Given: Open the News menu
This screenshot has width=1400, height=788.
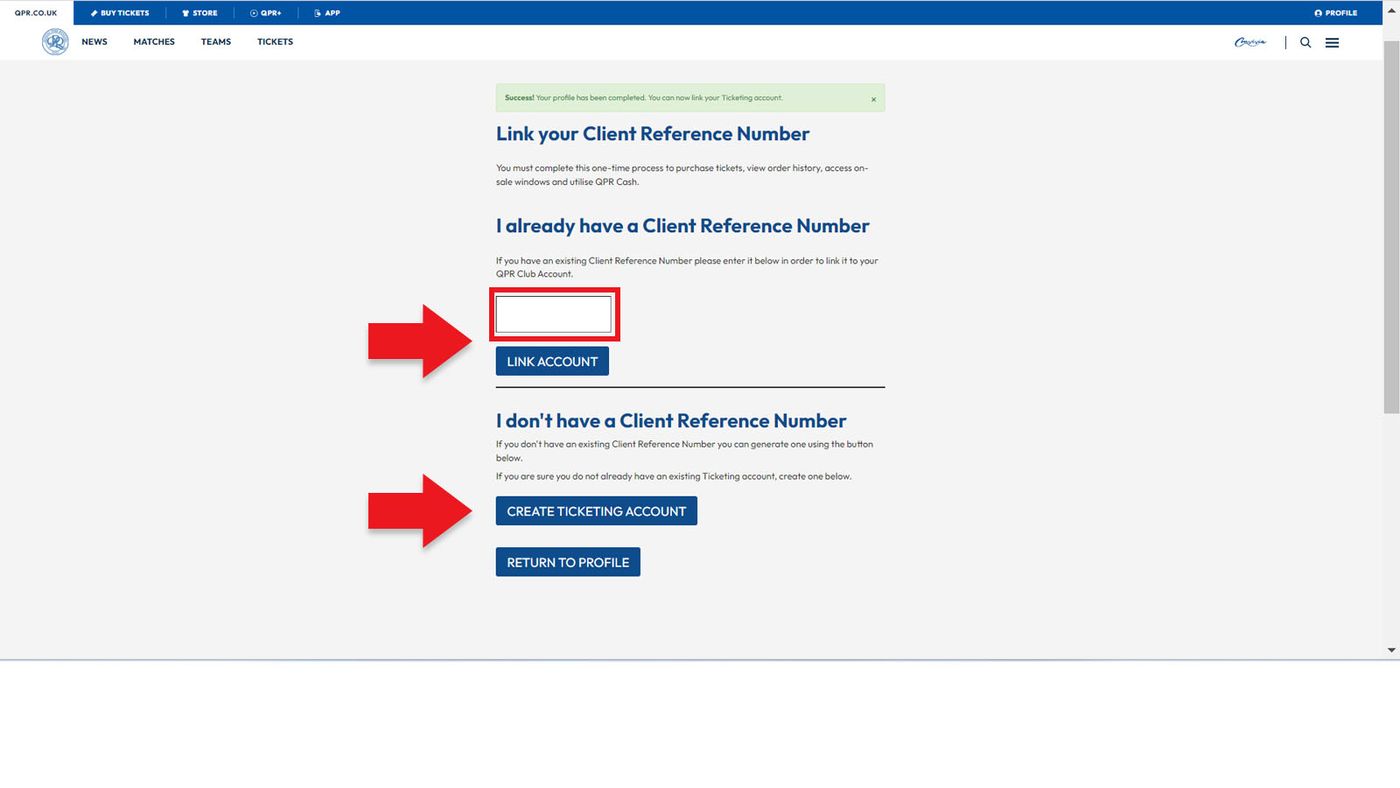Looking at the screenshot, I should click(x=95, y=42).
